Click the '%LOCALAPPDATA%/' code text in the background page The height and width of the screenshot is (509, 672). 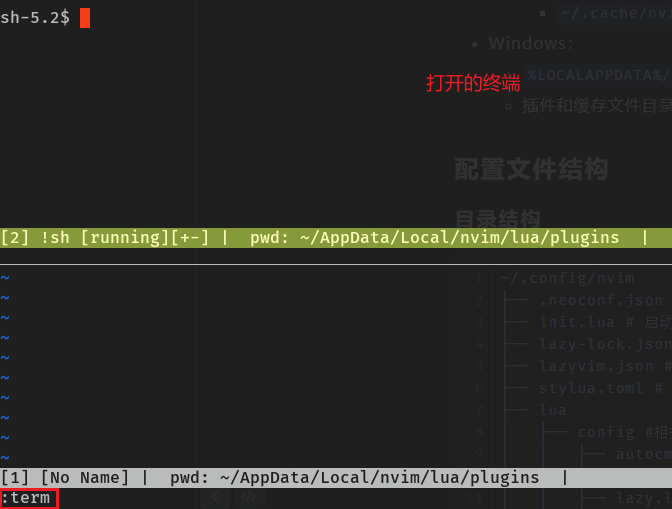pyautogui.click(x=599, y=75)
